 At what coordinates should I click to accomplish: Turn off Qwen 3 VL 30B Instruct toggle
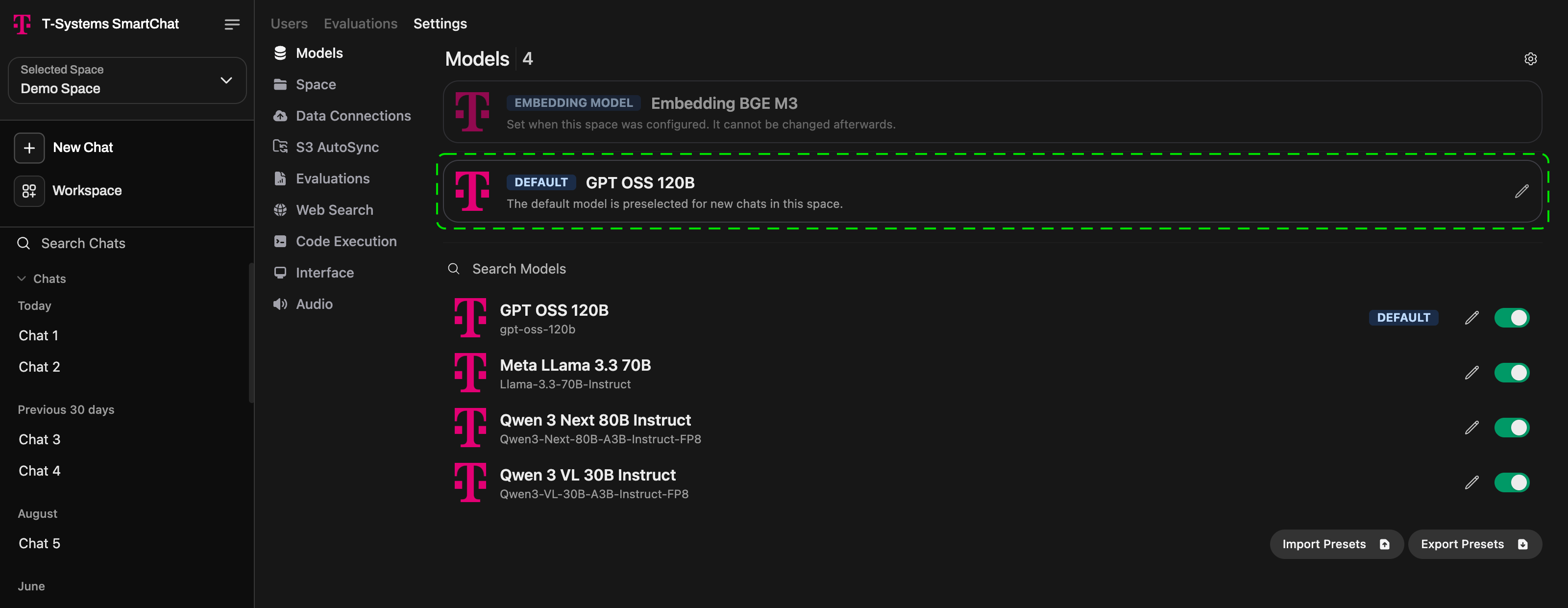1512,482
